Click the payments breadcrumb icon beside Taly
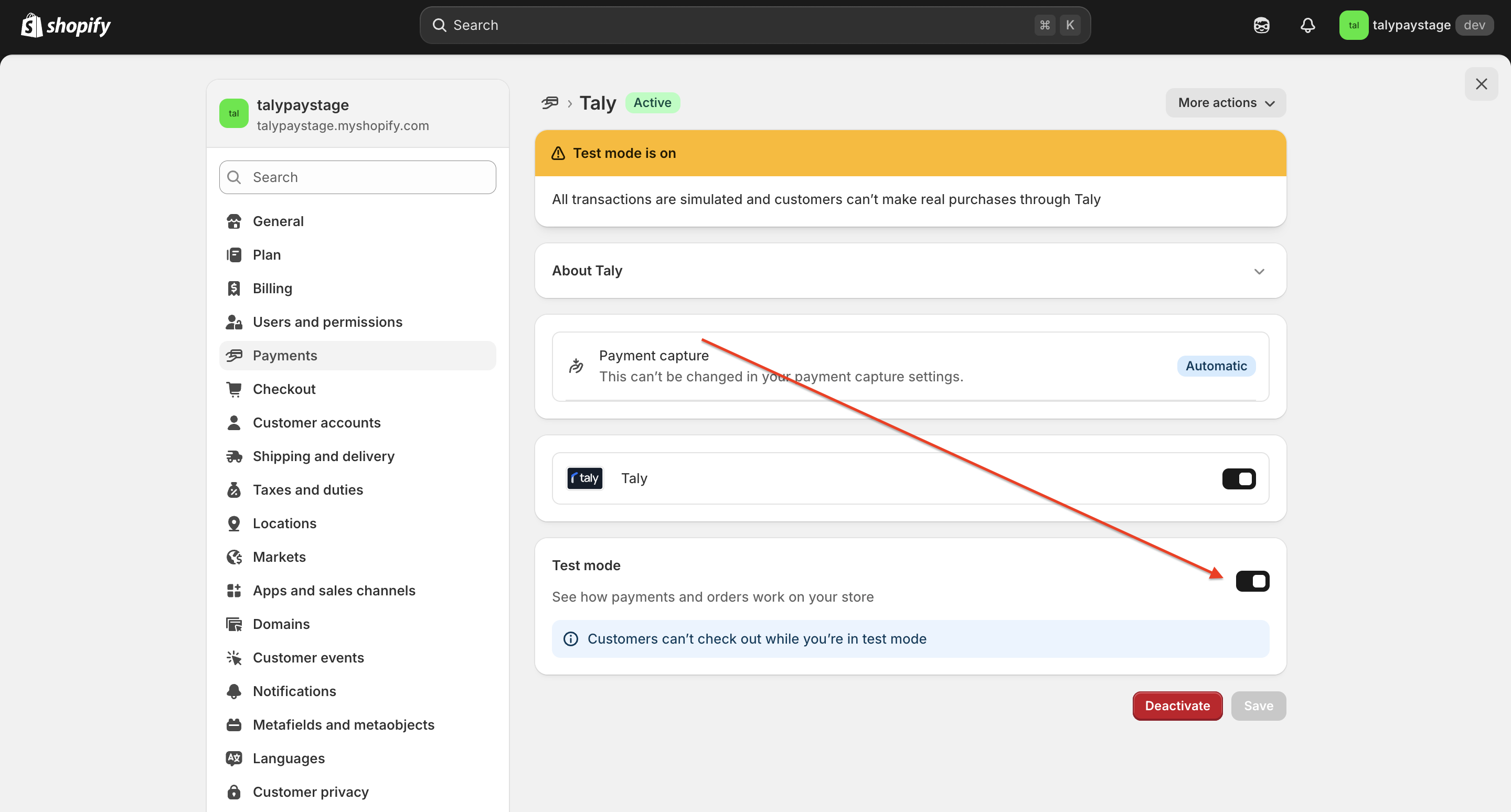This screenshot has height=812, width=1511. tap(550, 103)
